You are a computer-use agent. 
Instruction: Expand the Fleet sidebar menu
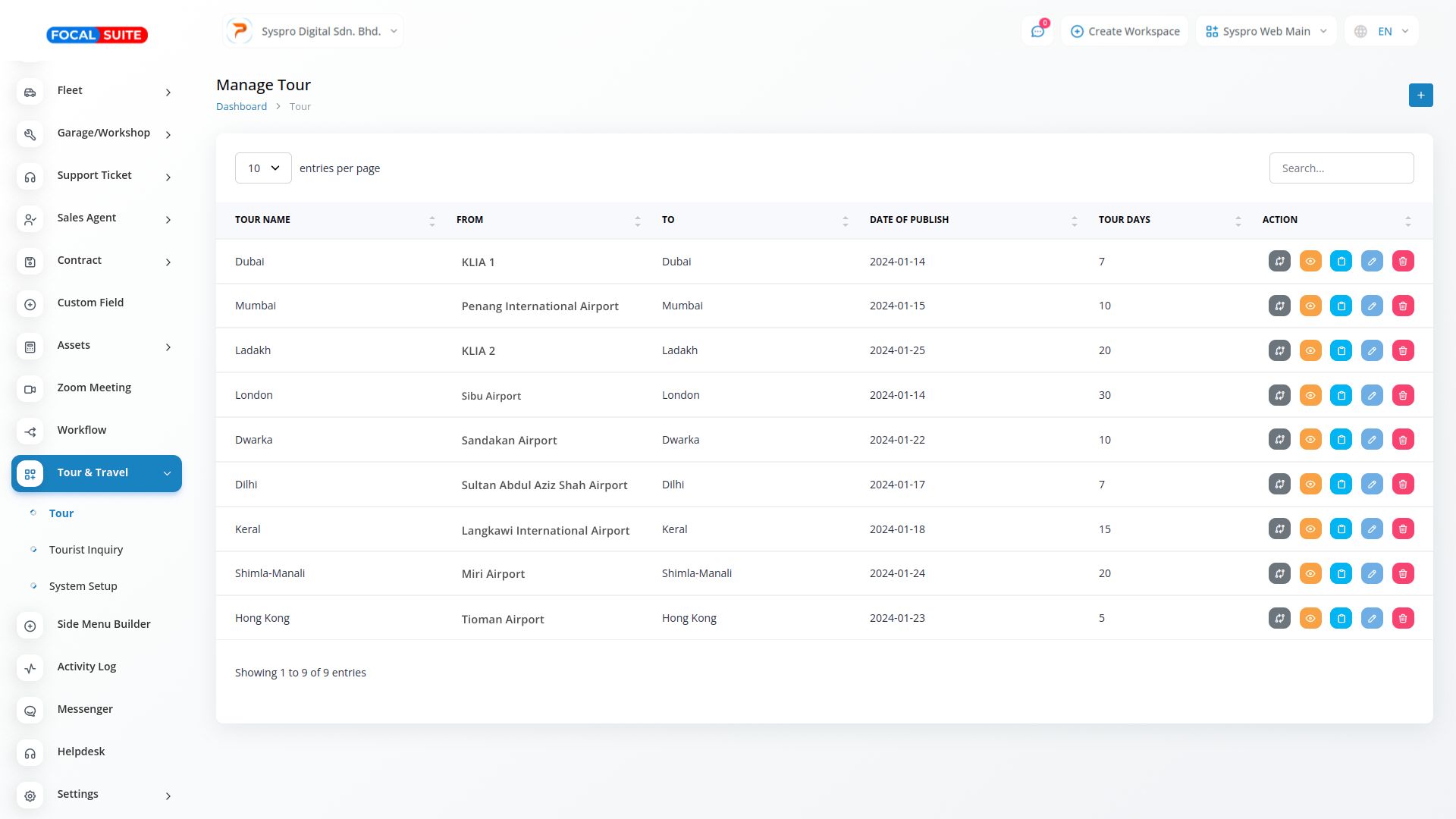point(96,91)
